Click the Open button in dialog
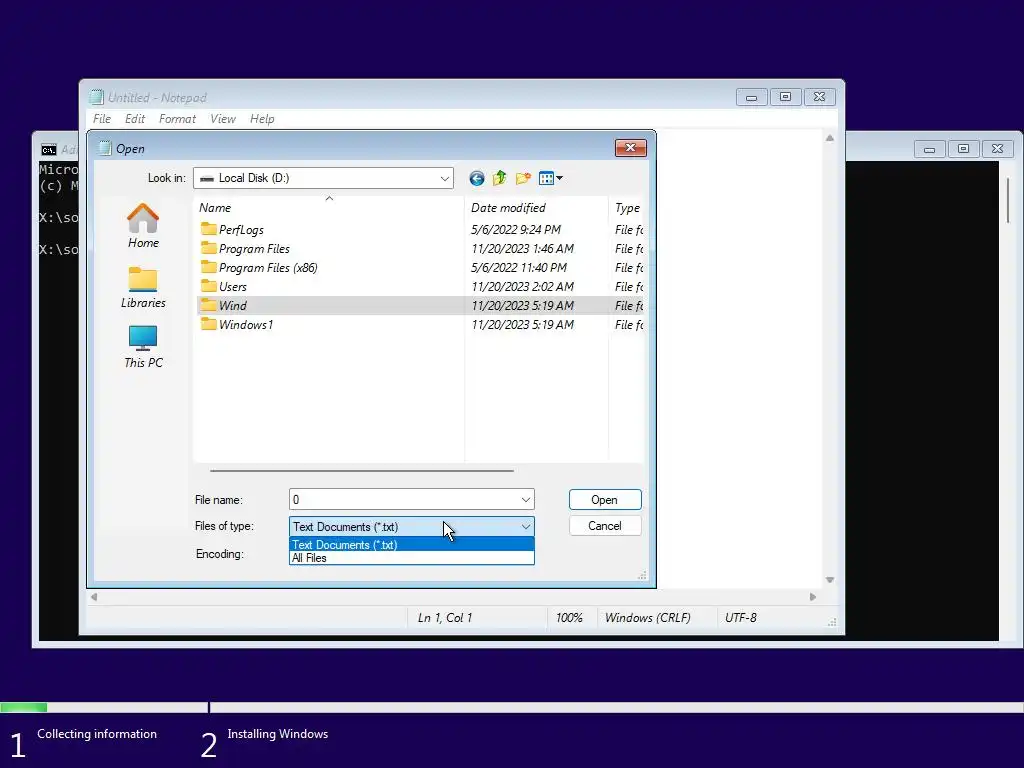The width and height of the screenshot is (1024, 768). tap(605, 500)
